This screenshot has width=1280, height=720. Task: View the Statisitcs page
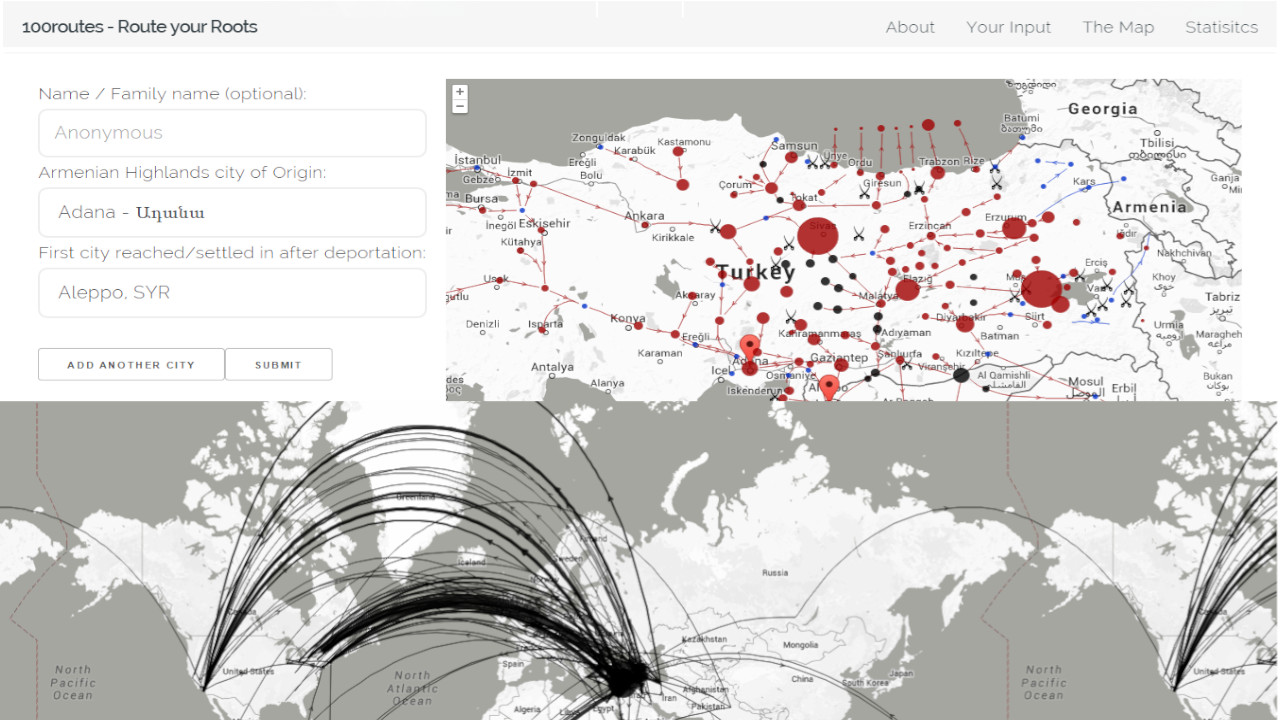(1221, 27)
